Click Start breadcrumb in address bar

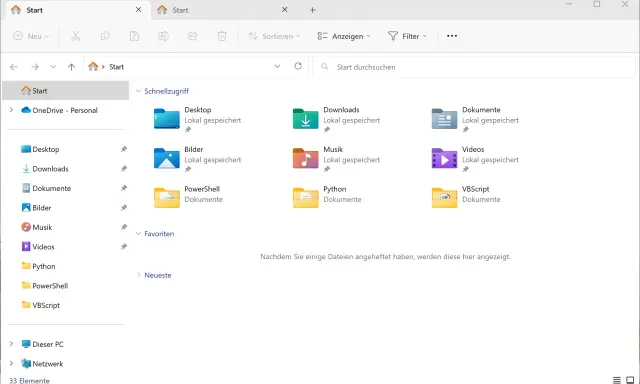point(116,67)
